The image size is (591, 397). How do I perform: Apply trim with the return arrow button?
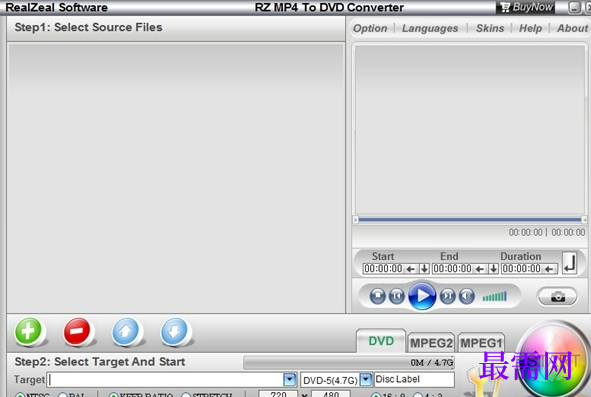pyautogui.click(x=570, y=262)
